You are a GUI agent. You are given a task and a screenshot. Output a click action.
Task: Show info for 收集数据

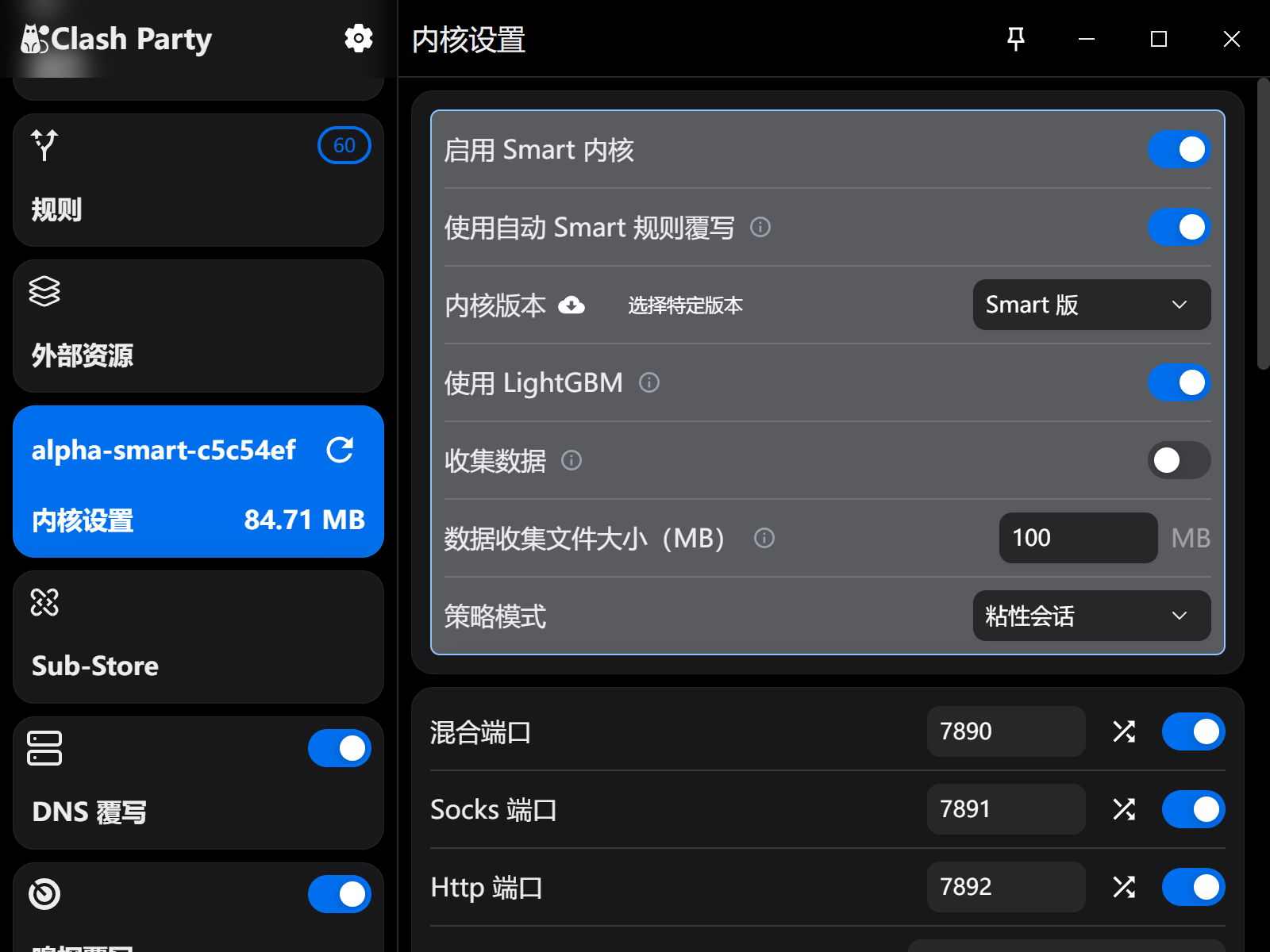[x=571, y=461]
